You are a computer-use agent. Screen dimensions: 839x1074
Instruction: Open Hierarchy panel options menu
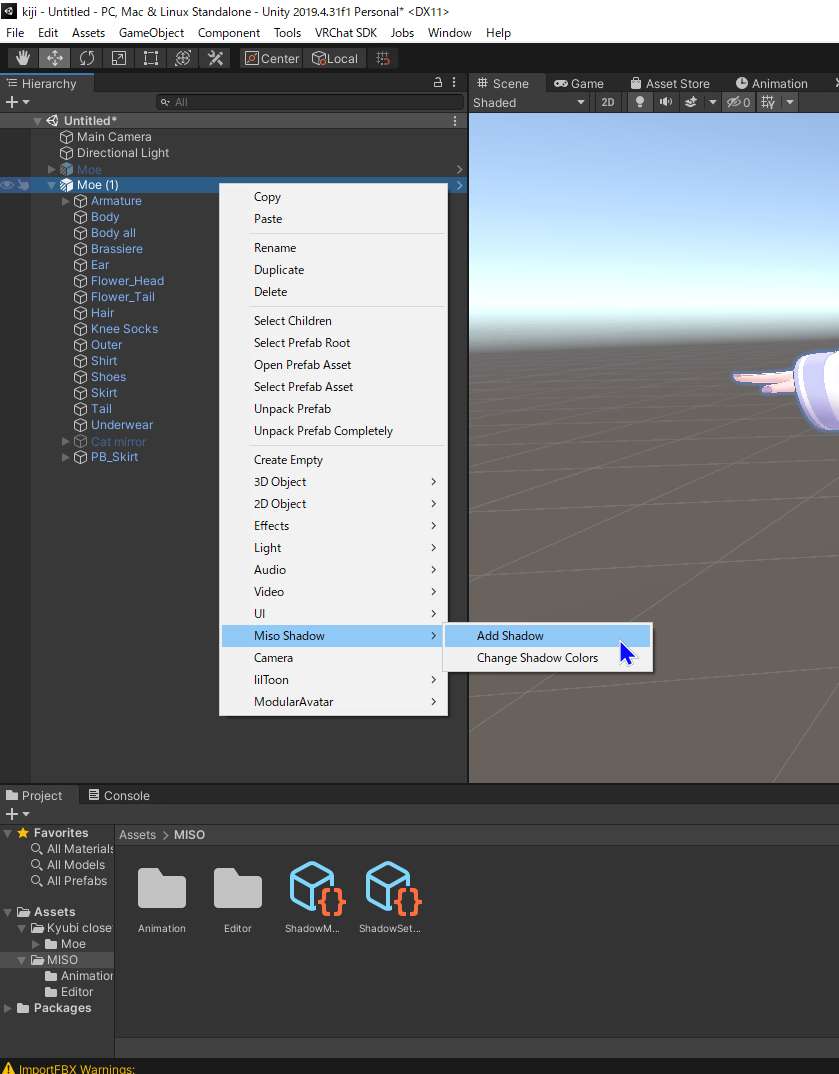[454, 82]
